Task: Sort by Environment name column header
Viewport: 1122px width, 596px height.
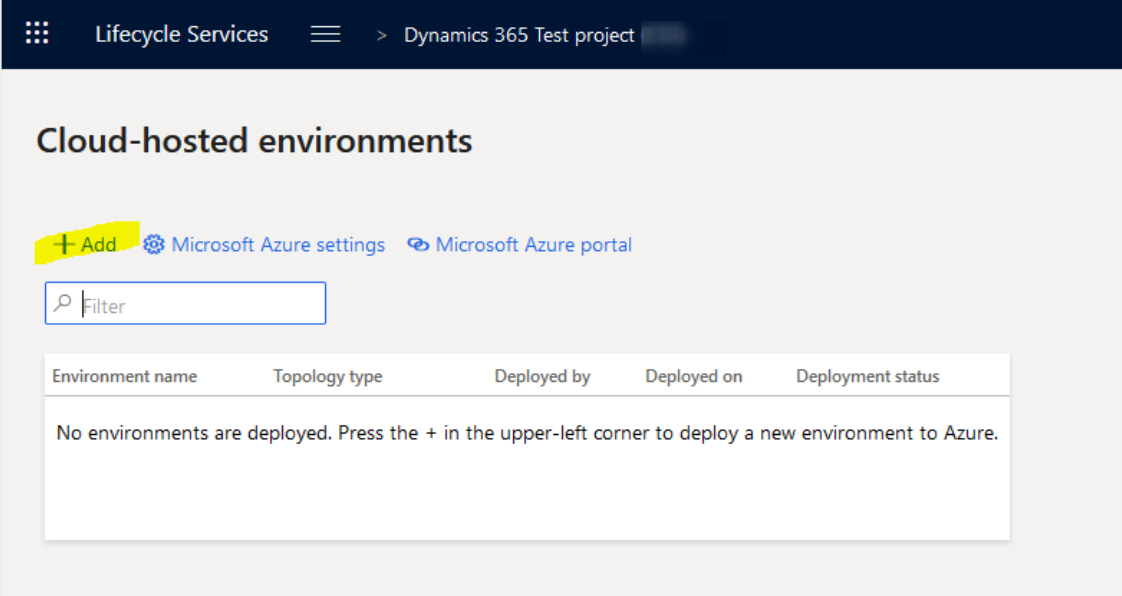Action: 125,376
